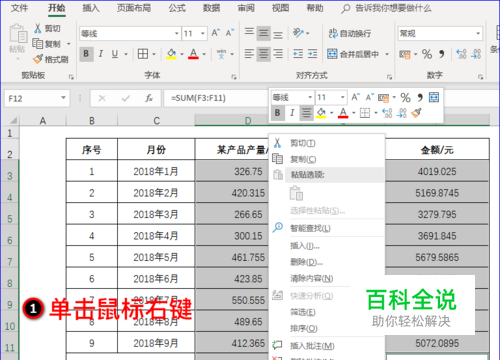The image size is (500, 360).
Task: Open the mini toolbar font size dropdown
Action: coord(342,97)
